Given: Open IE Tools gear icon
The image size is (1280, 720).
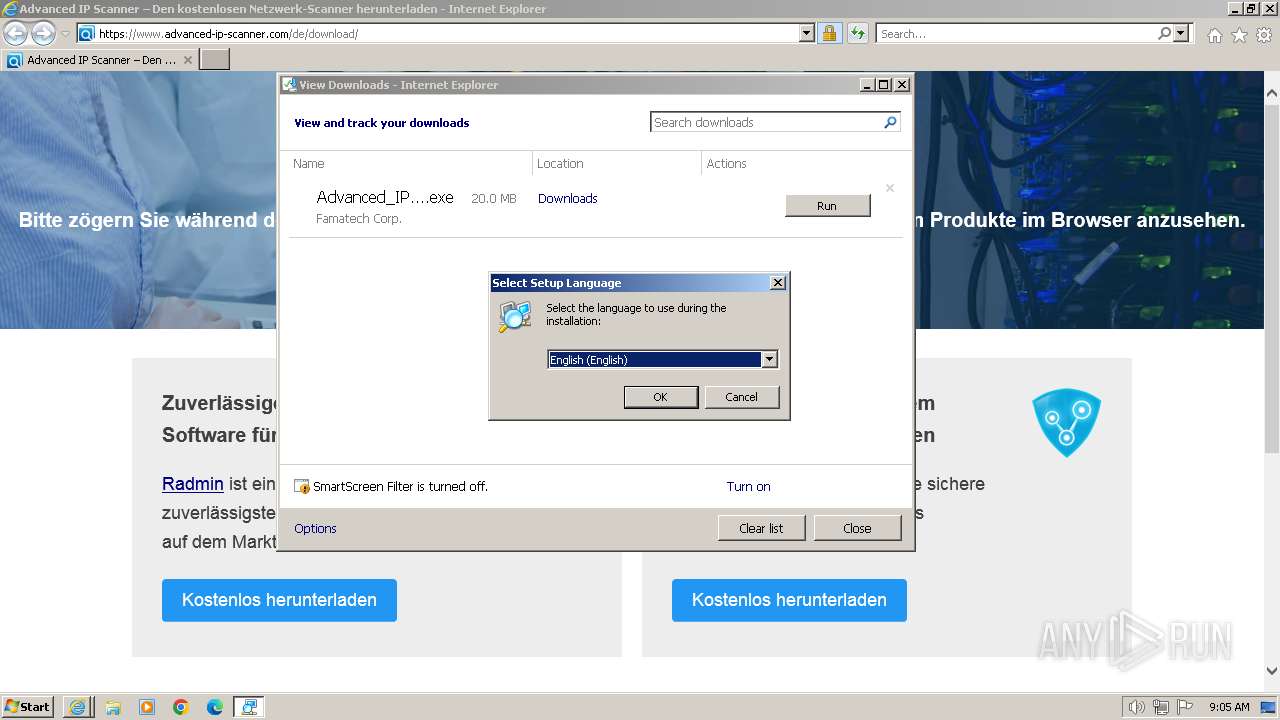Looking at the screenshot, I should coord(1264,35).
